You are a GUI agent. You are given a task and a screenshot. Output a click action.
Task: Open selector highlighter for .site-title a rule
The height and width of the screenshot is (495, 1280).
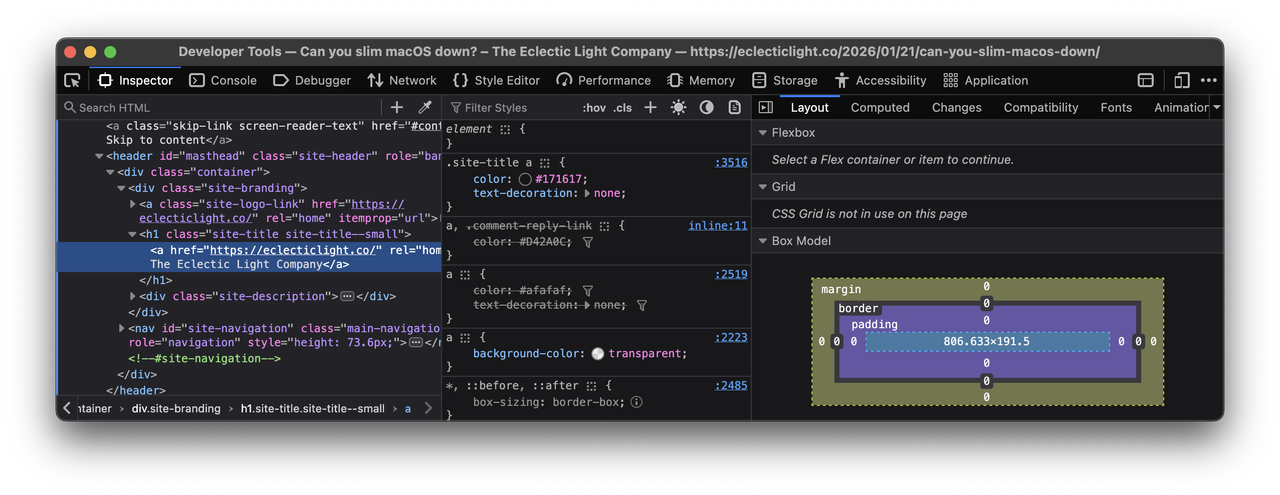pos(545,162)
